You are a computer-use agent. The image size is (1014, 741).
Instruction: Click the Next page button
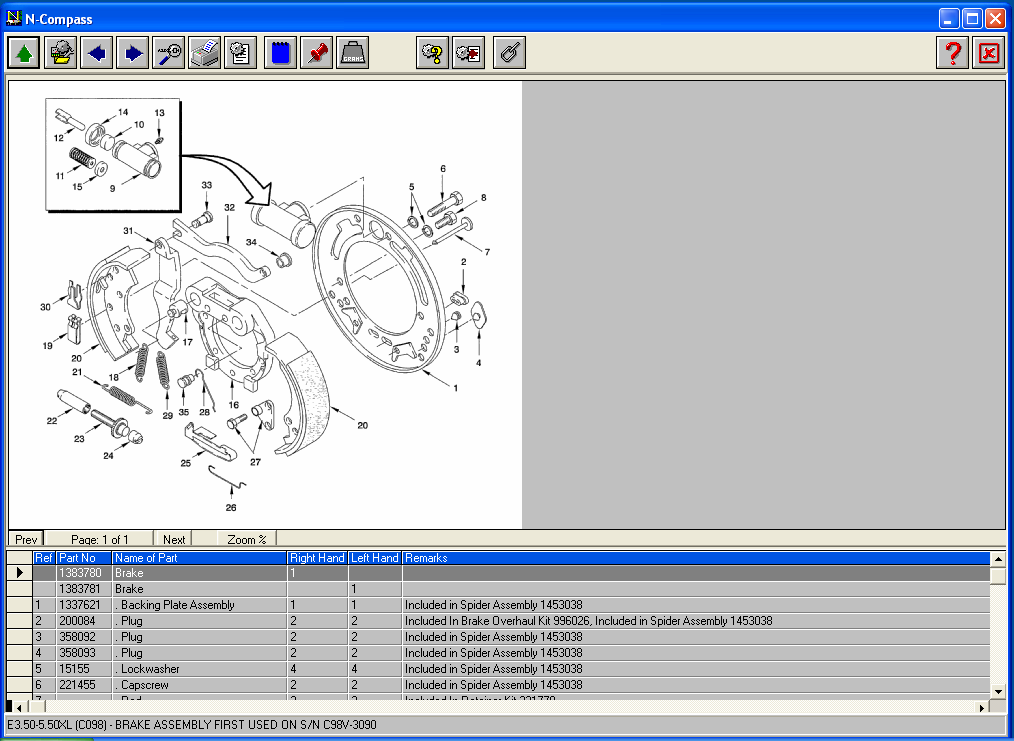174,539
